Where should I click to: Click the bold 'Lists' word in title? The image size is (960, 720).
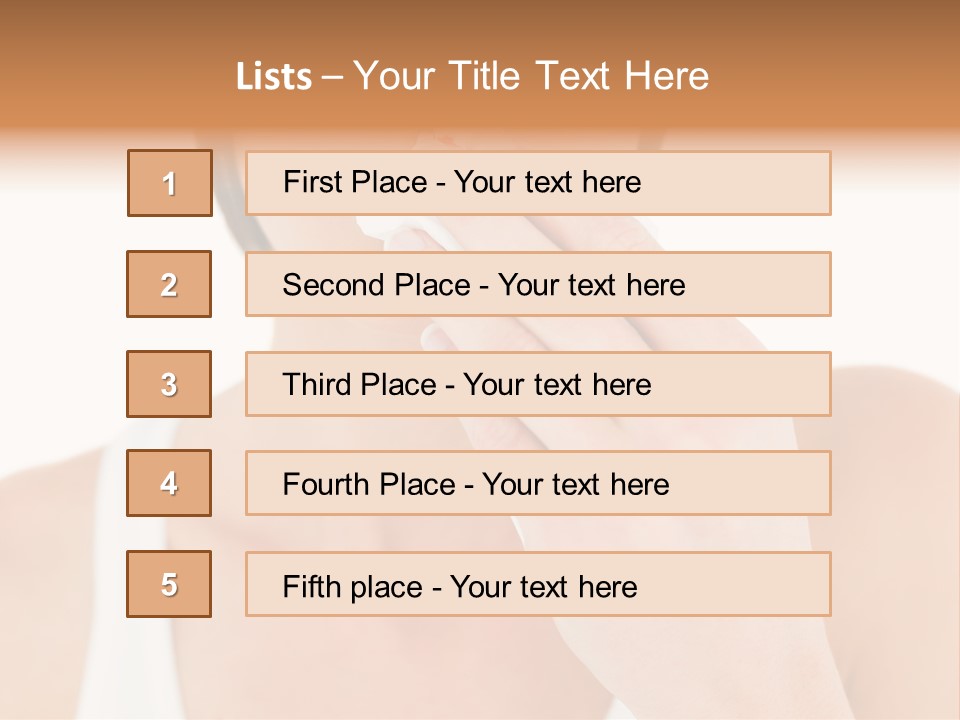(x=273, y=76)
